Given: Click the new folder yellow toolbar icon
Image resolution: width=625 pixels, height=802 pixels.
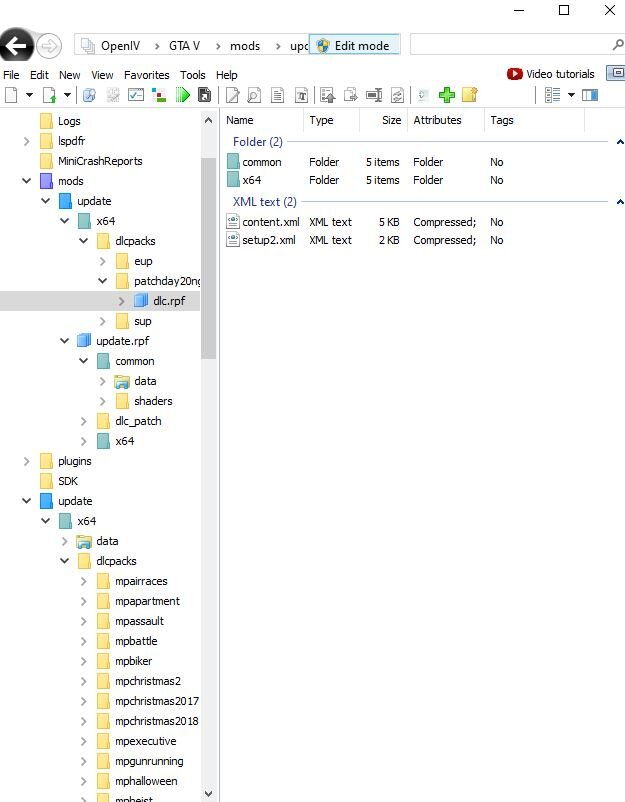Looking at the screenshot, I should 470,95.
